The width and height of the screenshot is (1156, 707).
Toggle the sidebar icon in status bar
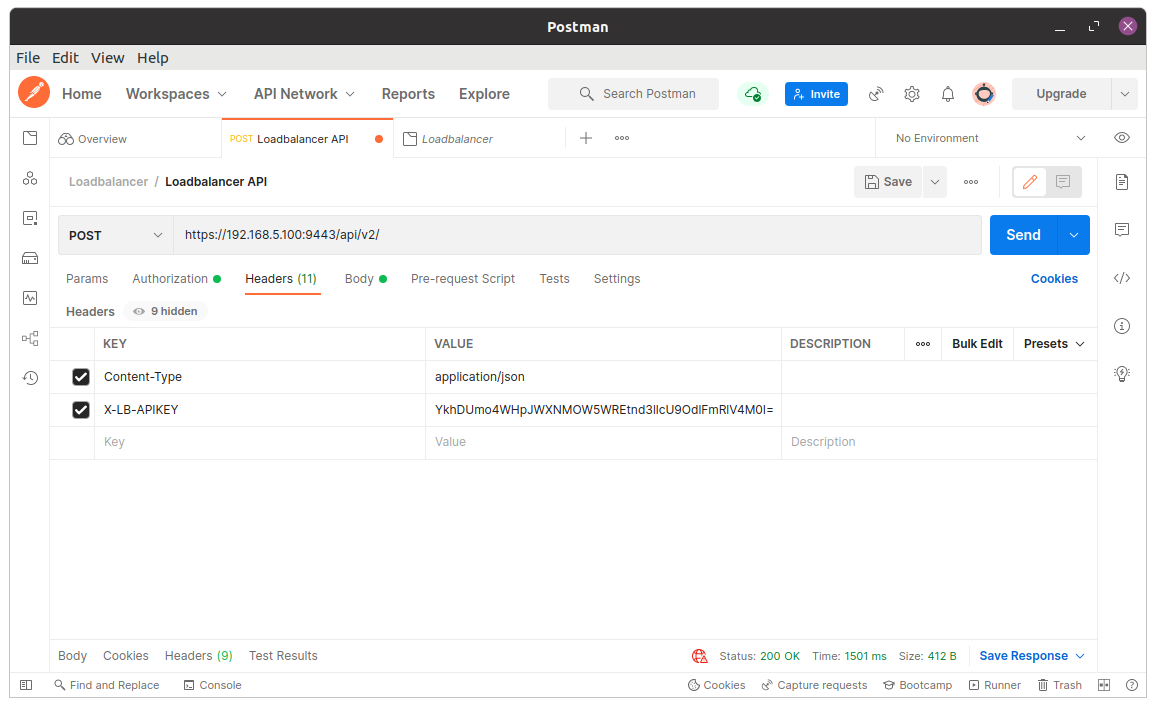(27, 685)
